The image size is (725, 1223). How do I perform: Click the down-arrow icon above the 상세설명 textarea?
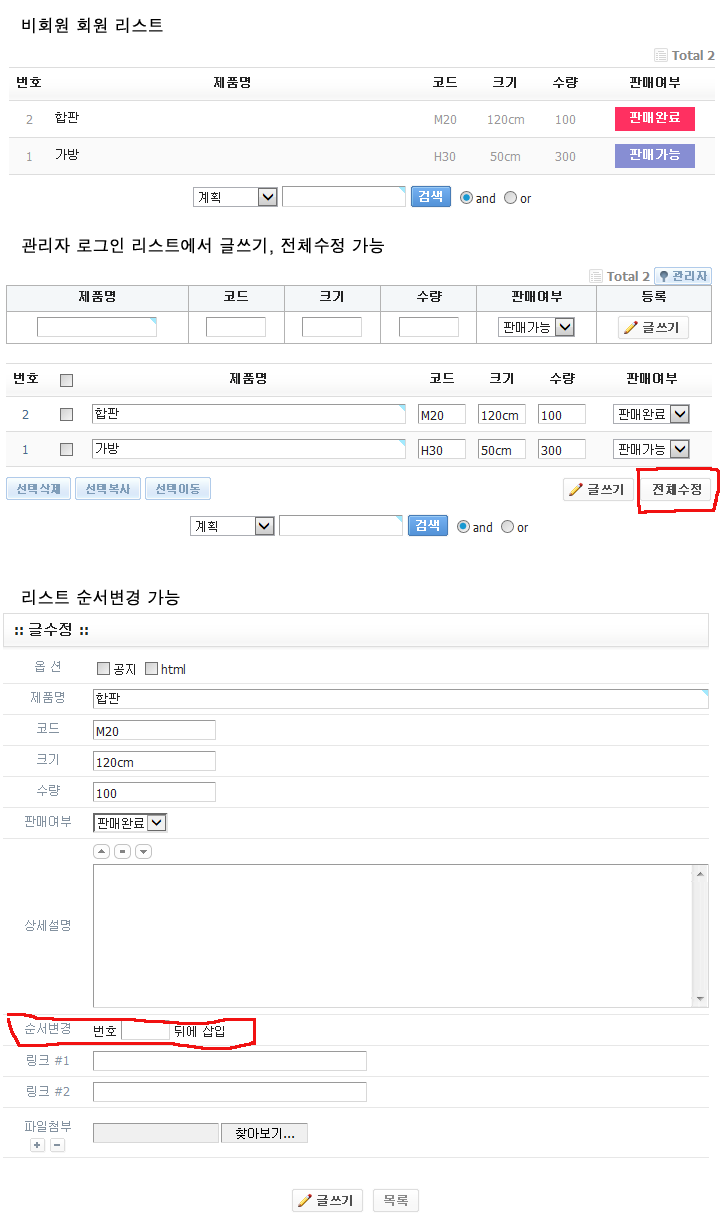pyautogui.click(x=143, y=852)
